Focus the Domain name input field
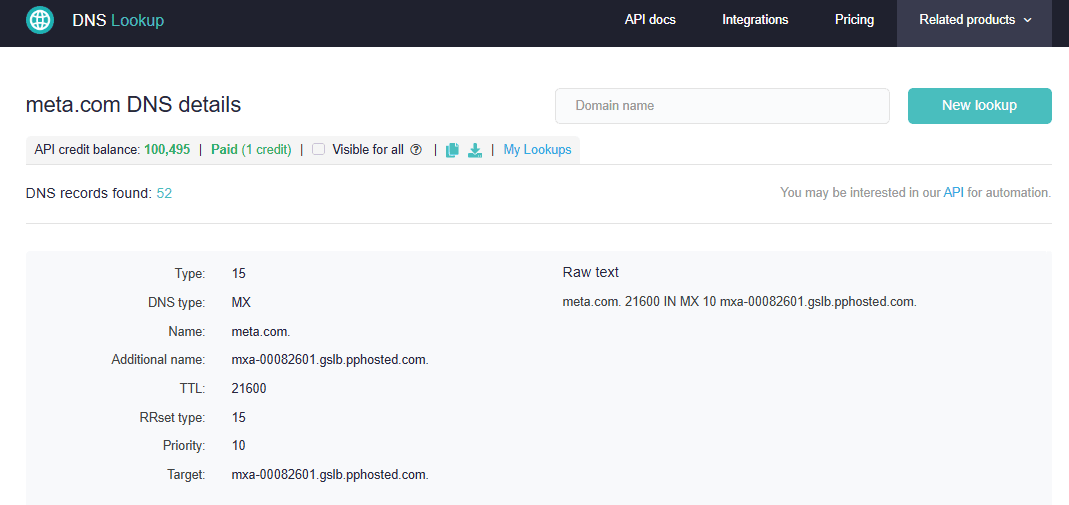The height and width of the screenshot is (505, 1069). point(722,106)
